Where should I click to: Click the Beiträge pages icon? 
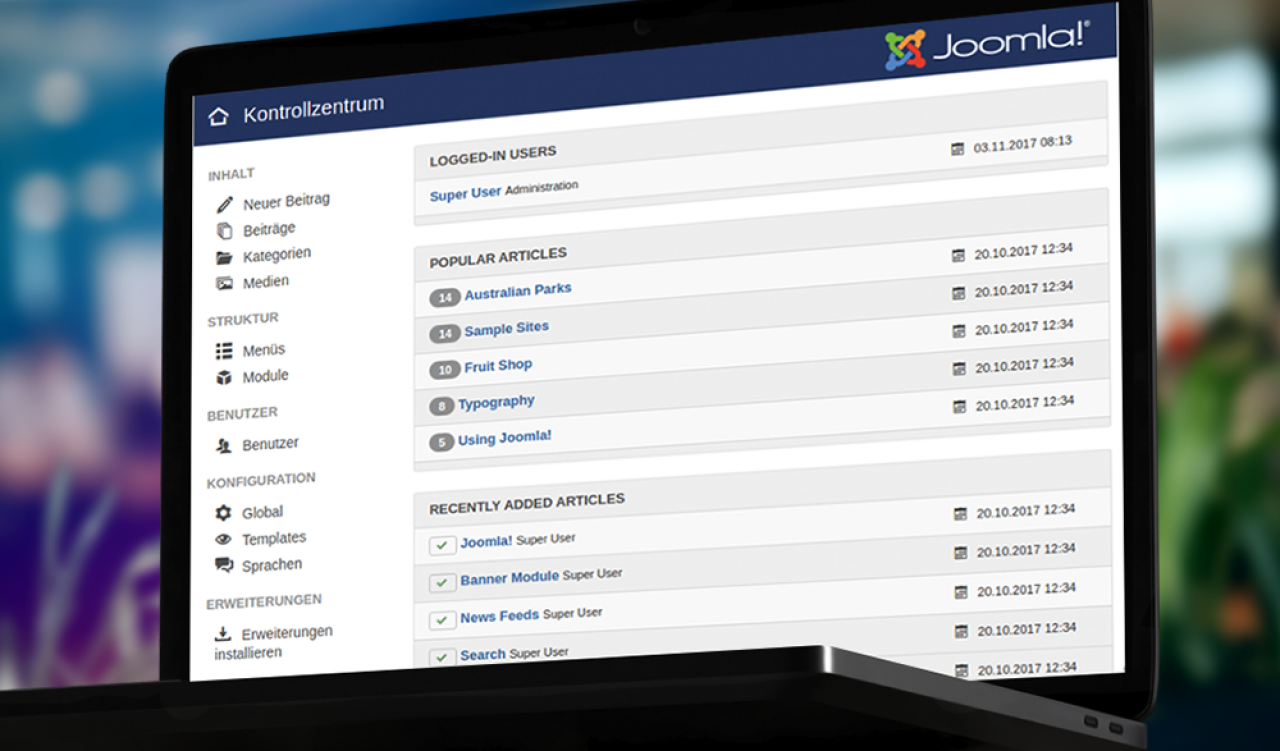click(x=224, y=231)
